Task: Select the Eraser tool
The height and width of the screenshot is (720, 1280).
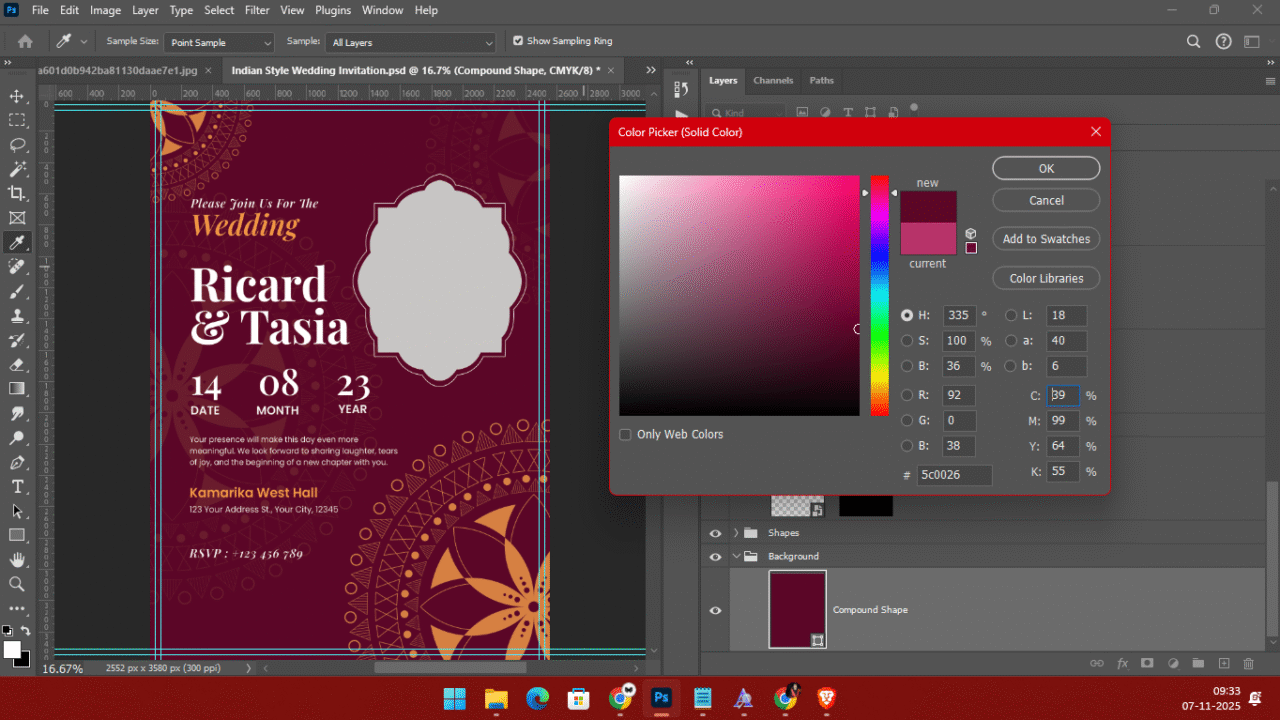Action: (x=17, y=365)
